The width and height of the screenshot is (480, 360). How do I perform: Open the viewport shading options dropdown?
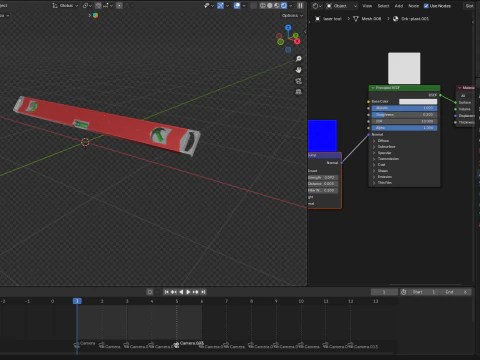pos(290,5)
